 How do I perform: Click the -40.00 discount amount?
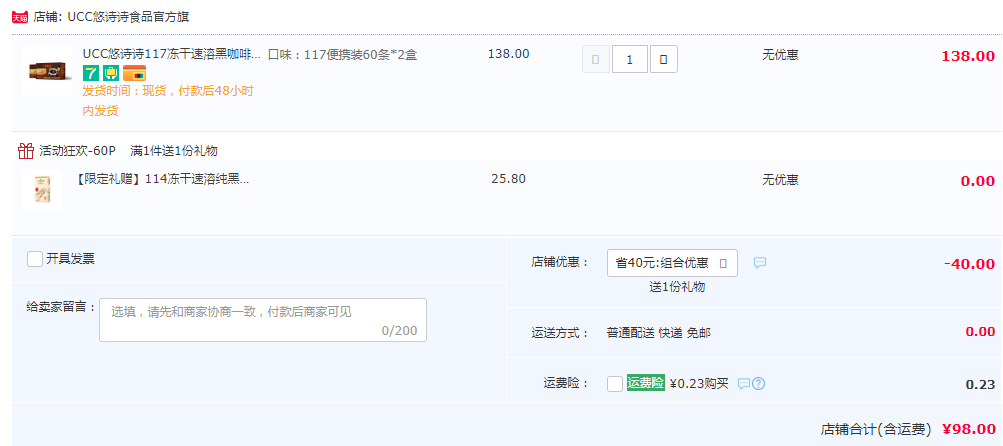pyautogui.click(x=969, y=264)
